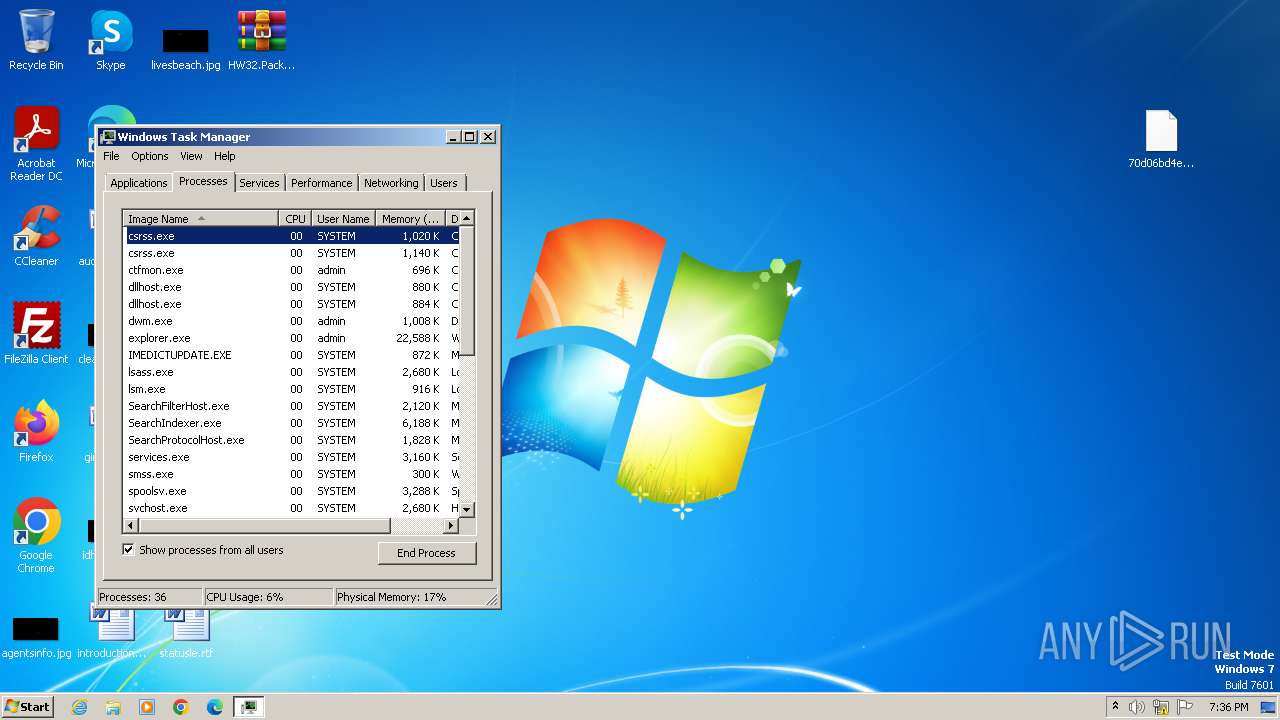Open the File menu in Task Manager
This screenshot has width=1280, height=720.
click(x=111, y=156)
